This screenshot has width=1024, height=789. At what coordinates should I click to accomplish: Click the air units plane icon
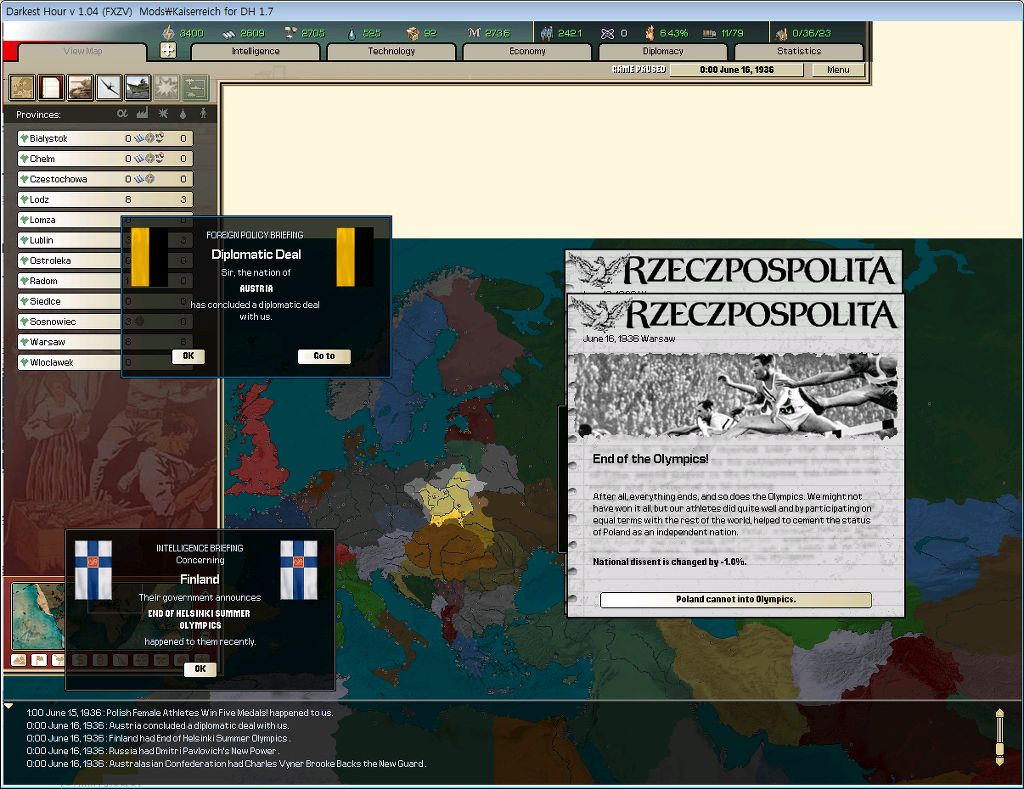coord(109,88)
